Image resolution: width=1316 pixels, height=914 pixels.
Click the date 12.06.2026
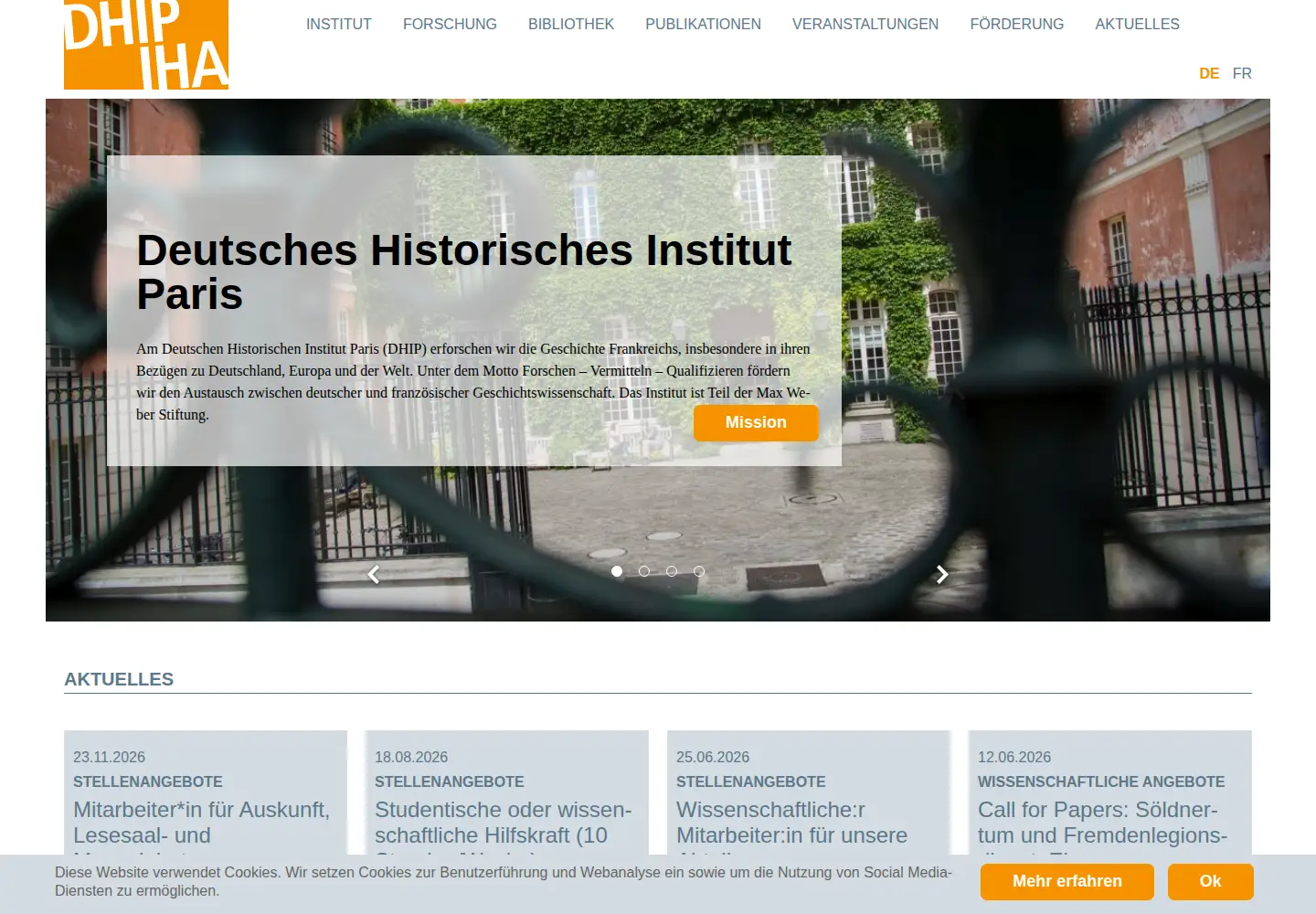click(1014, 757)
